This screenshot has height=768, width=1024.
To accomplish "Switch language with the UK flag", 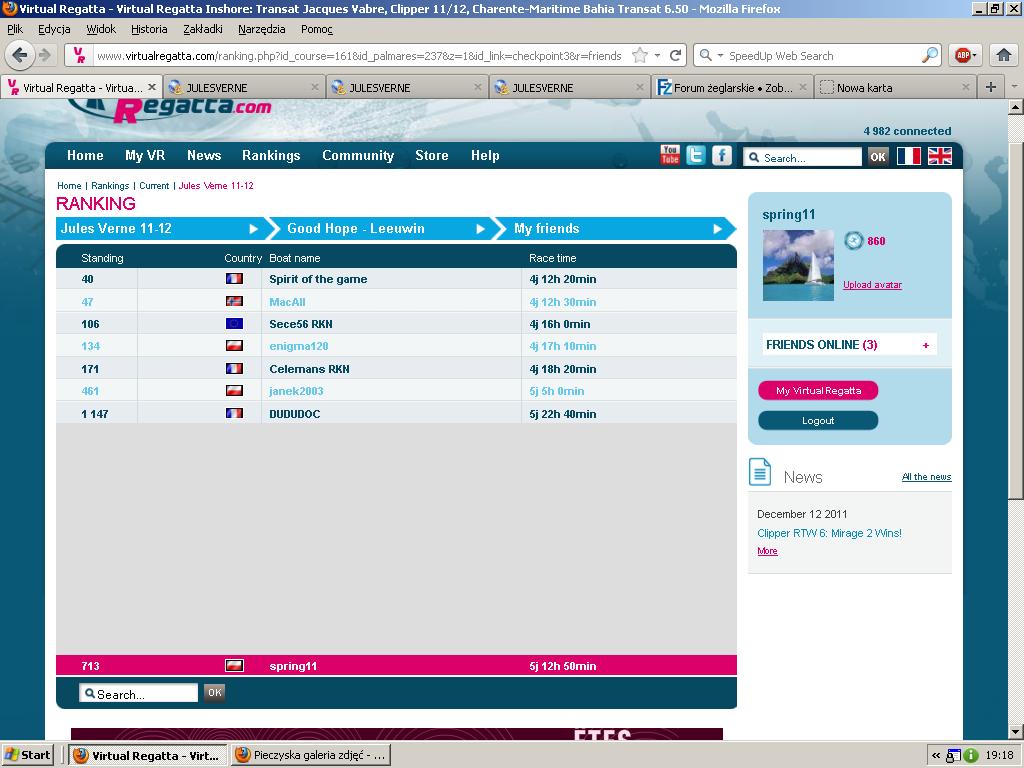I will (940, 156).
